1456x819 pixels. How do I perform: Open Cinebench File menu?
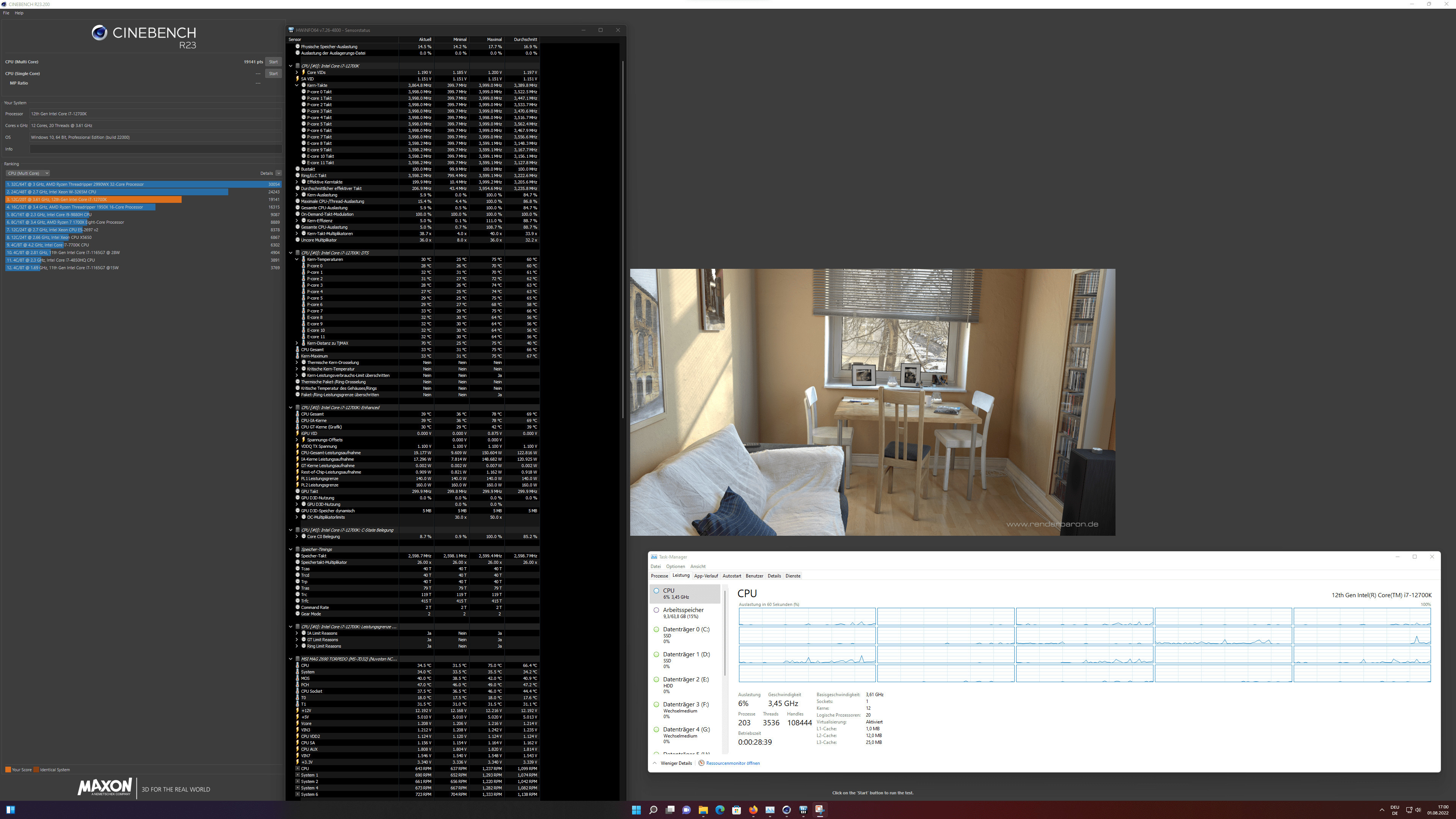(6, 13)
